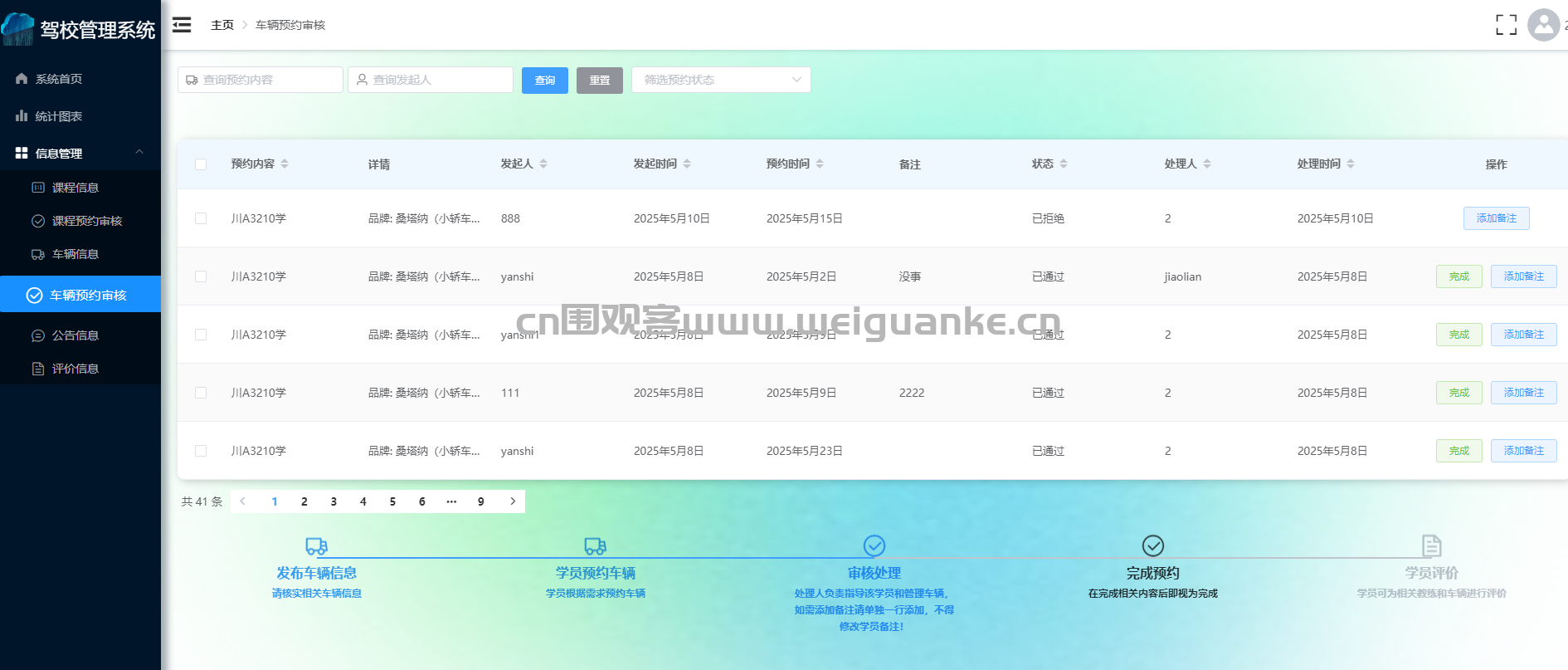The height and width of the screenshot is (670, 1568).
Task: Sort by 状态 column arrows
Action: (1064, 164)
